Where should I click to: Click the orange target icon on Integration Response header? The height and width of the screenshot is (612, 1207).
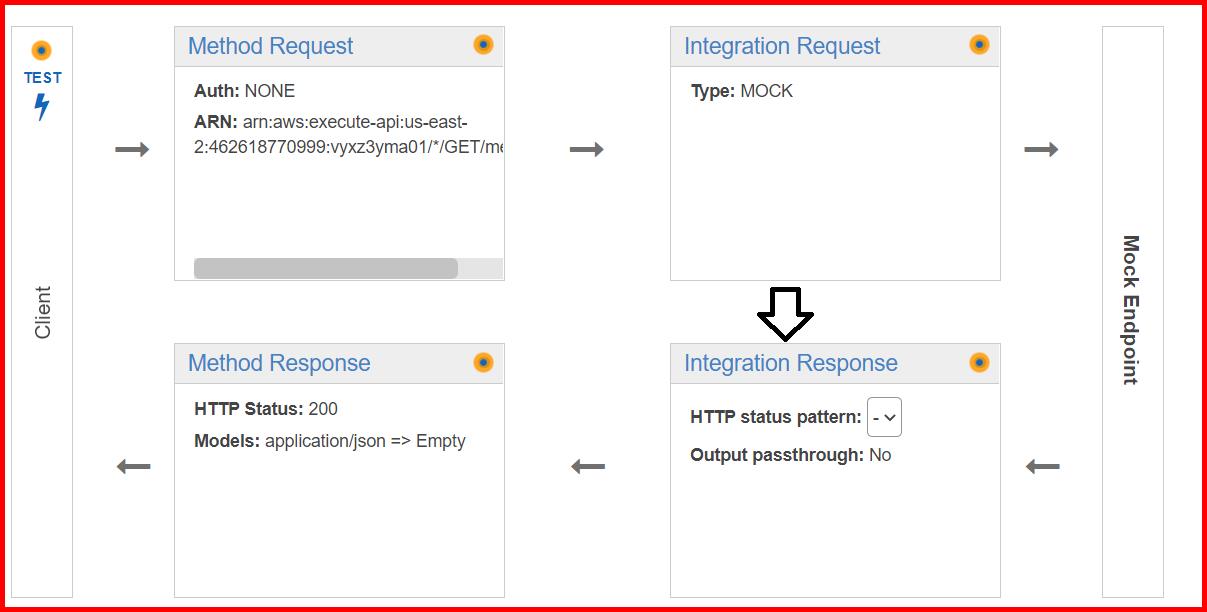pyautogui.click(x=980, y=362)
